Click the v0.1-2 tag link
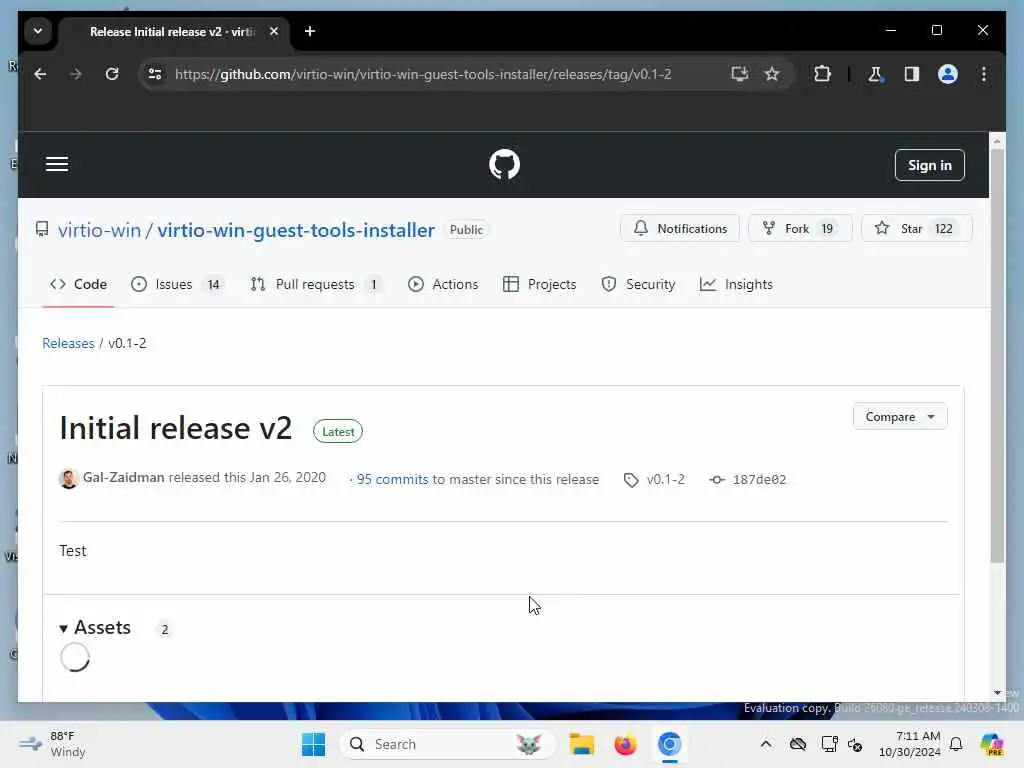The width and height of the screenshot is (1024, 768). point(655,479)
